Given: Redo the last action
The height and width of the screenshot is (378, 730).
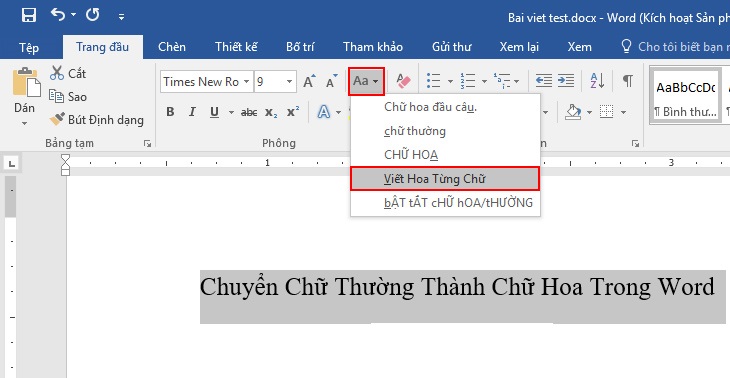Looking at the screenshot, I should coord(93,15).
